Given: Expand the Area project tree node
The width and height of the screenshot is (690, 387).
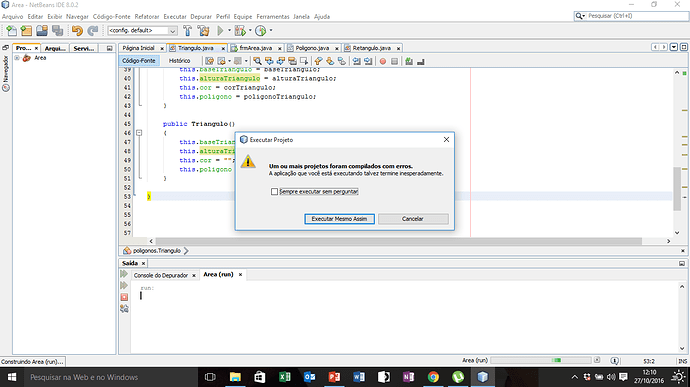Looking at the screenshot, I should coord(17,58).
